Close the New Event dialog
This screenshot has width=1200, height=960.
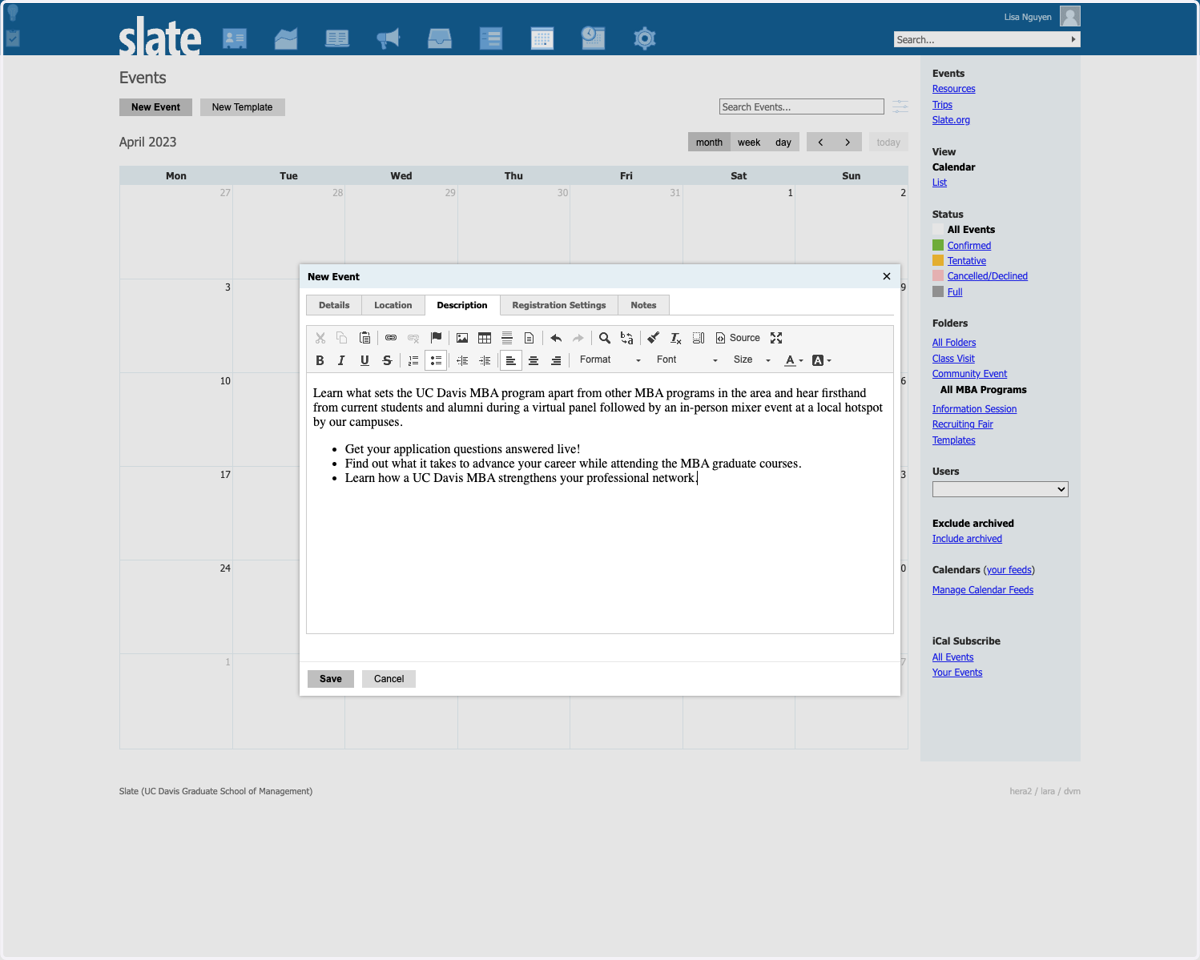tap(886, 276)
